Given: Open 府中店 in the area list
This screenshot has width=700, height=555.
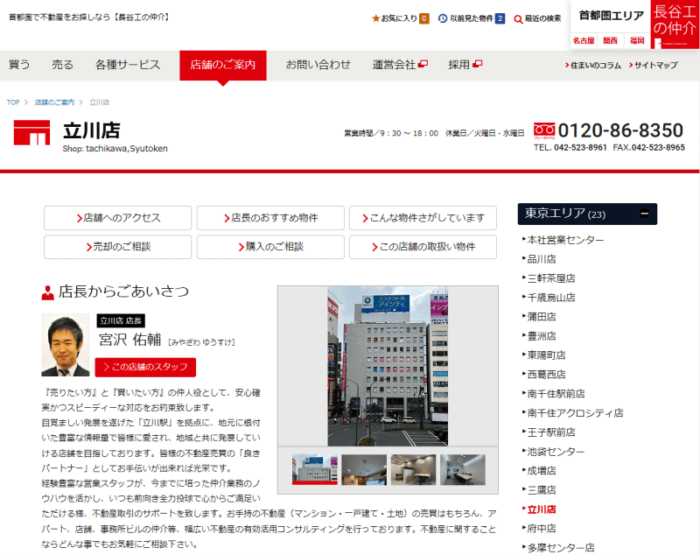Looking at the screenshot, I should click(541, 529).
